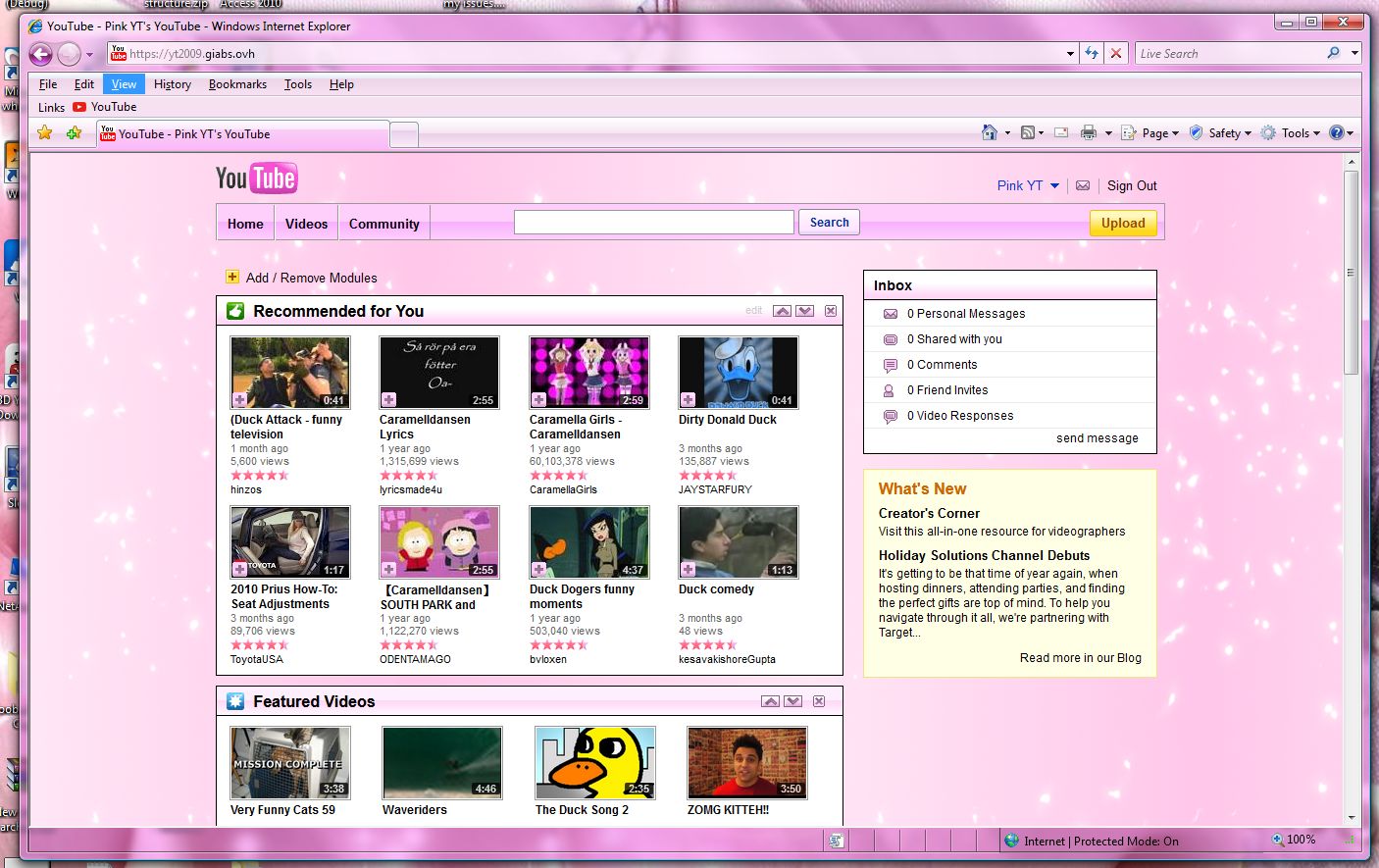1379x868 pixels.
Task: Click the vertical page scrollbar thumb
Action: (x=1352, y=272)
